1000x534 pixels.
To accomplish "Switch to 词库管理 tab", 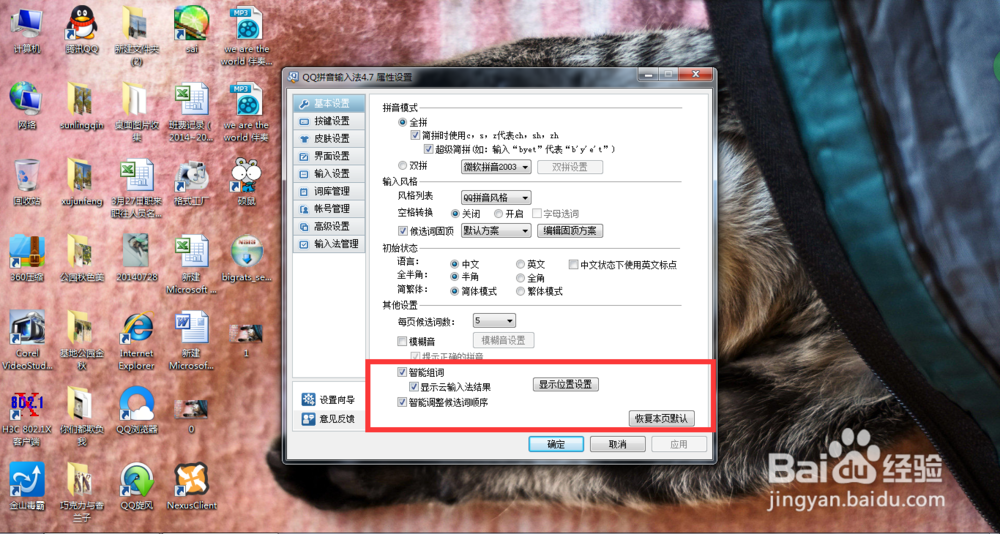I will [329, 191].
